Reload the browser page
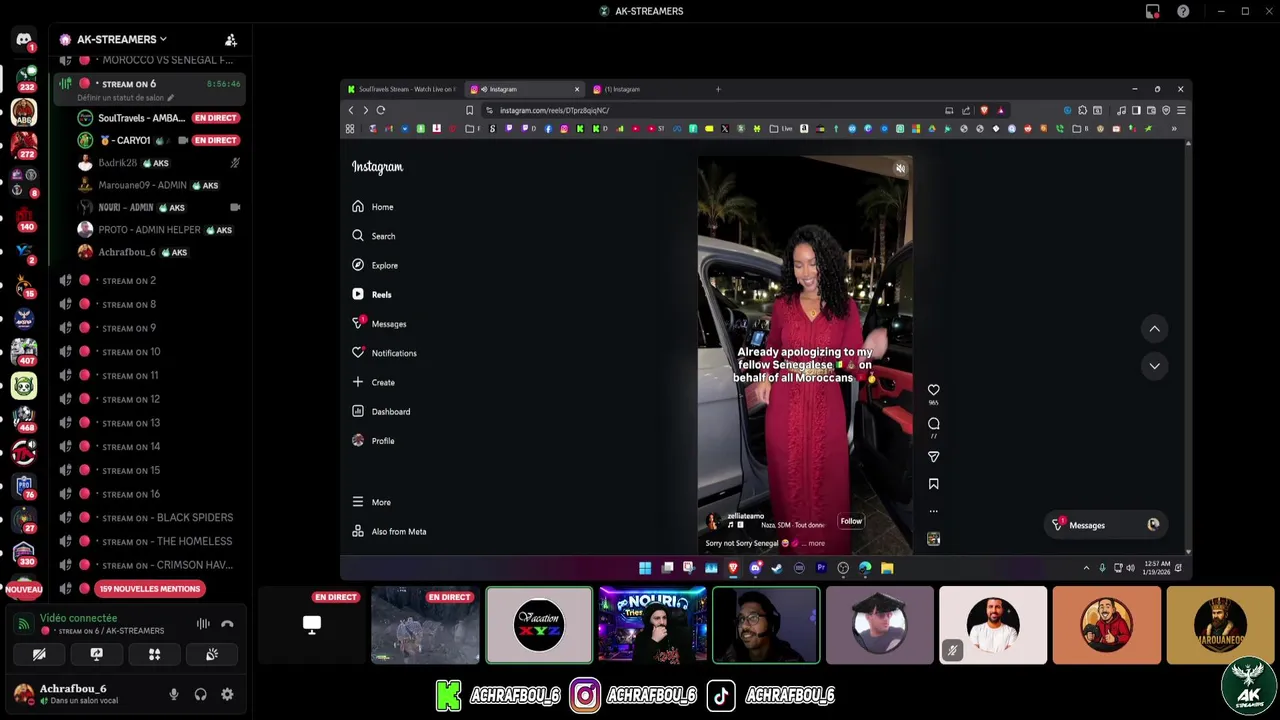Viewport: 1280px width, 720px height. [381, 110]
